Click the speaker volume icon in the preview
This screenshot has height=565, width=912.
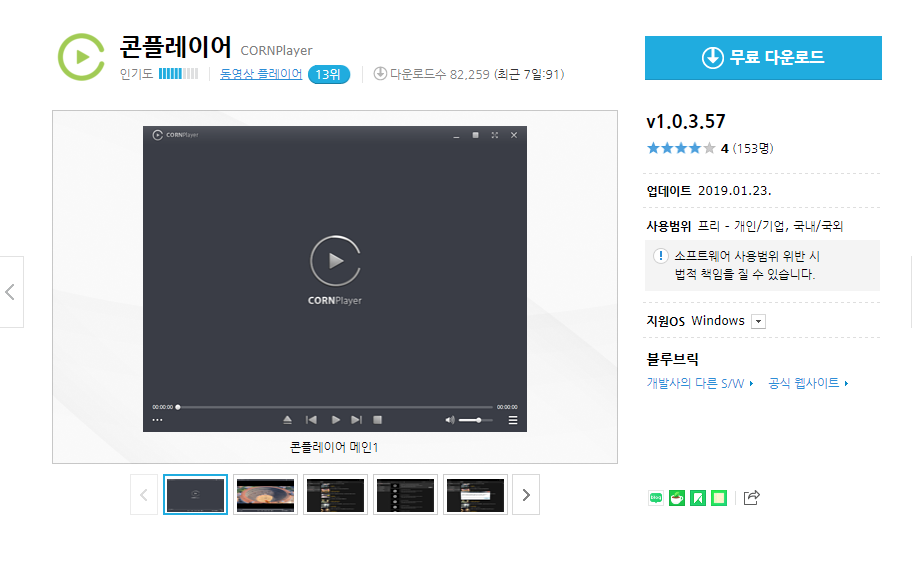pos(450,420)
